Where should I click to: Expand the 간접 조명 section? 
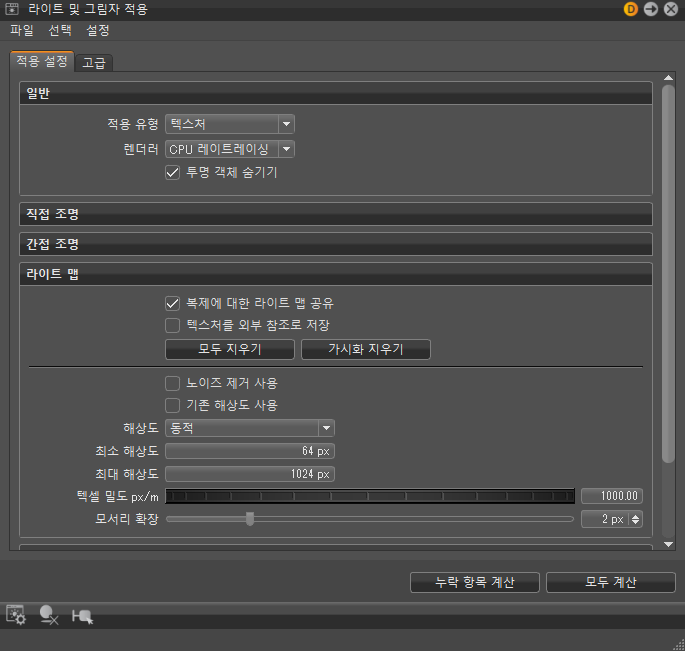336,244
